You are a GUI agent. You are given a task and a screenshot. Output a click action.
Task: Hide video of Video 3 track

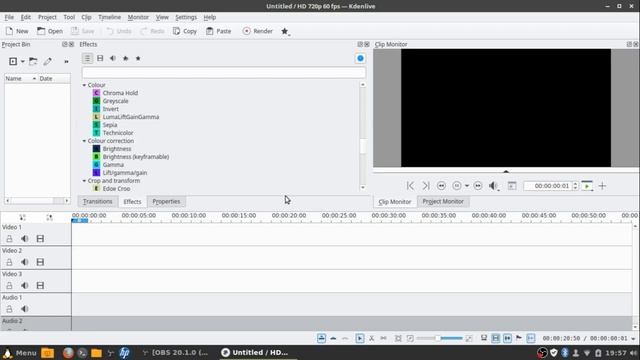click(x=40, y=286)
